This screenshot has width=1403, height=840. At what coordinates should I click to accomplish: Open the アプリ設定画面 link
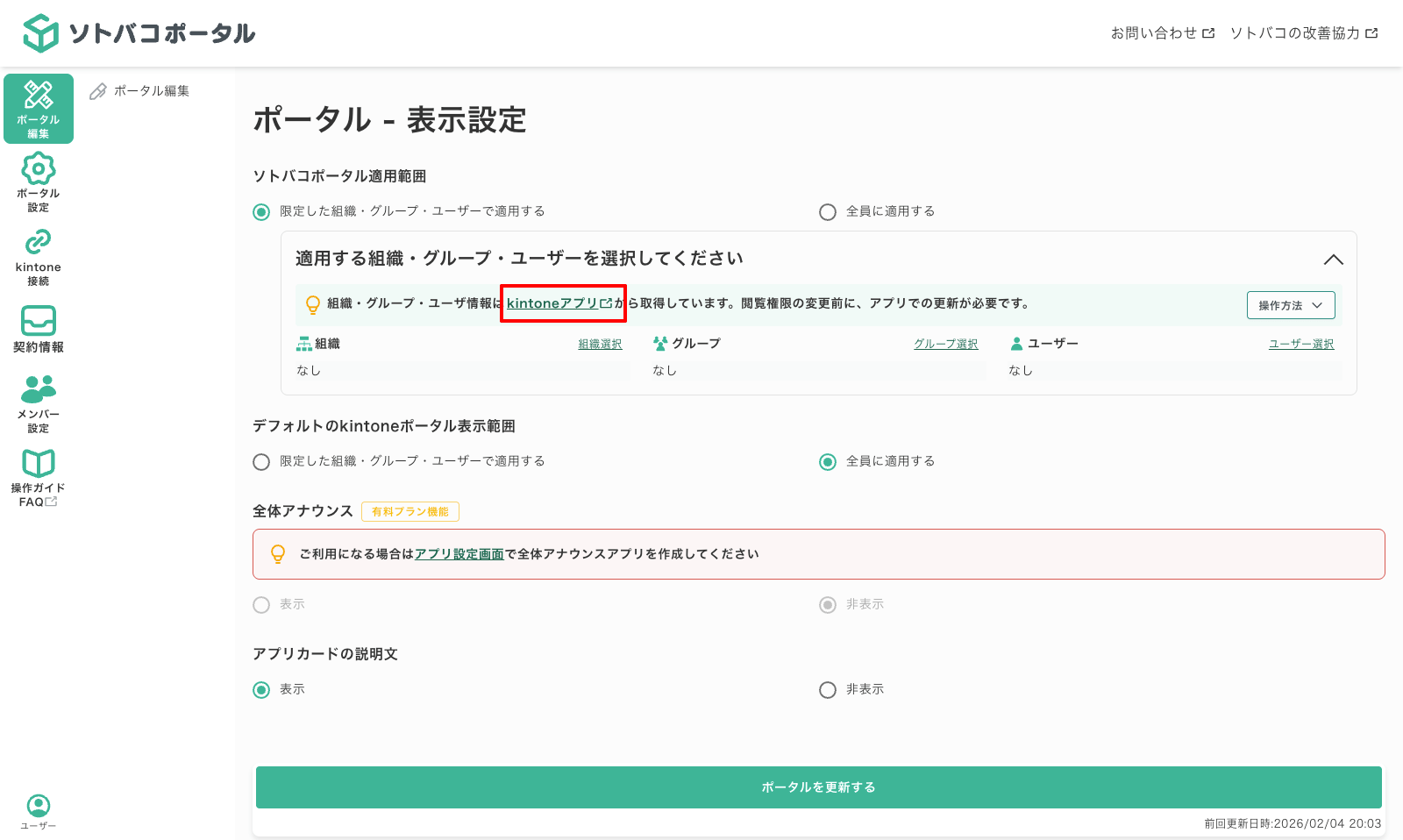coord(459,554)
